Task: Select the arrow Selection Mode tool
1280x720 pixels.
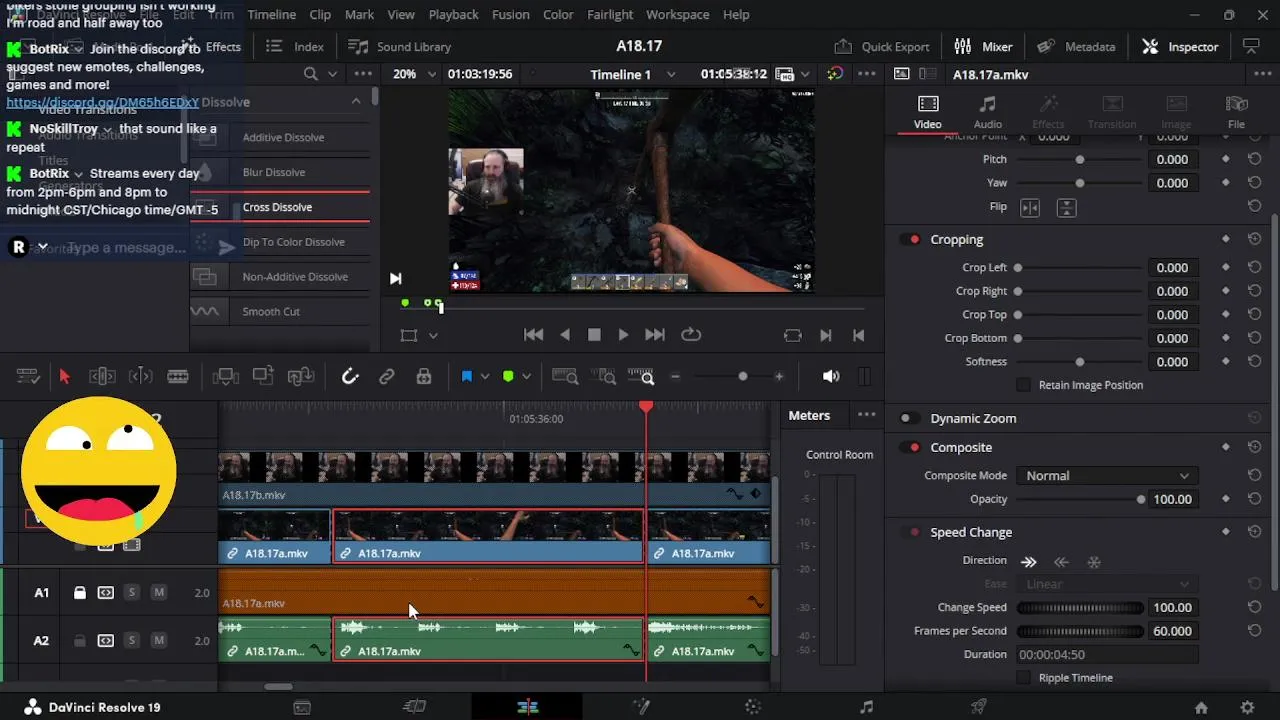Action: [x=64, y=377]
